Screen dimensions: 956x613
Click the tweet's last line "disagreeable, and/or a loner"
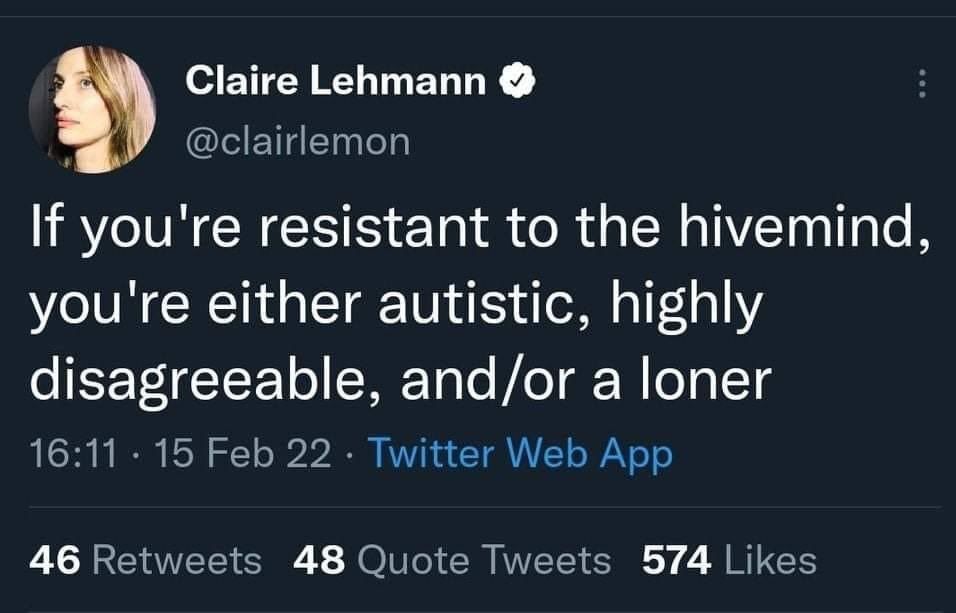pyautogui.click(x=401, y=377)
